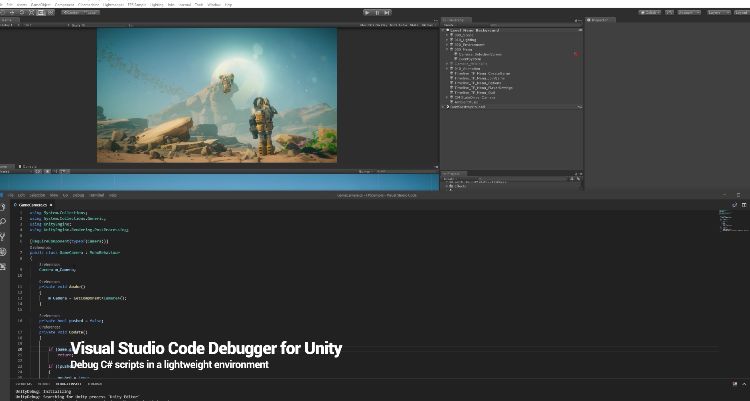Screen dimensions: 750x401
Task: Expand the last scene row in Hierarchy
Action: (443, 107)
